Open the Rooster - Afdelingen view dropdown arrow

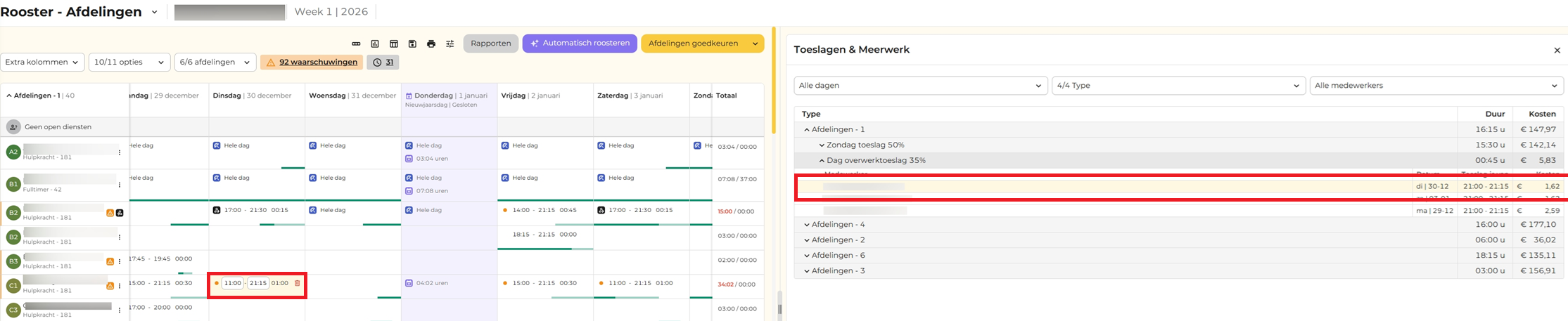coord(154,12)
